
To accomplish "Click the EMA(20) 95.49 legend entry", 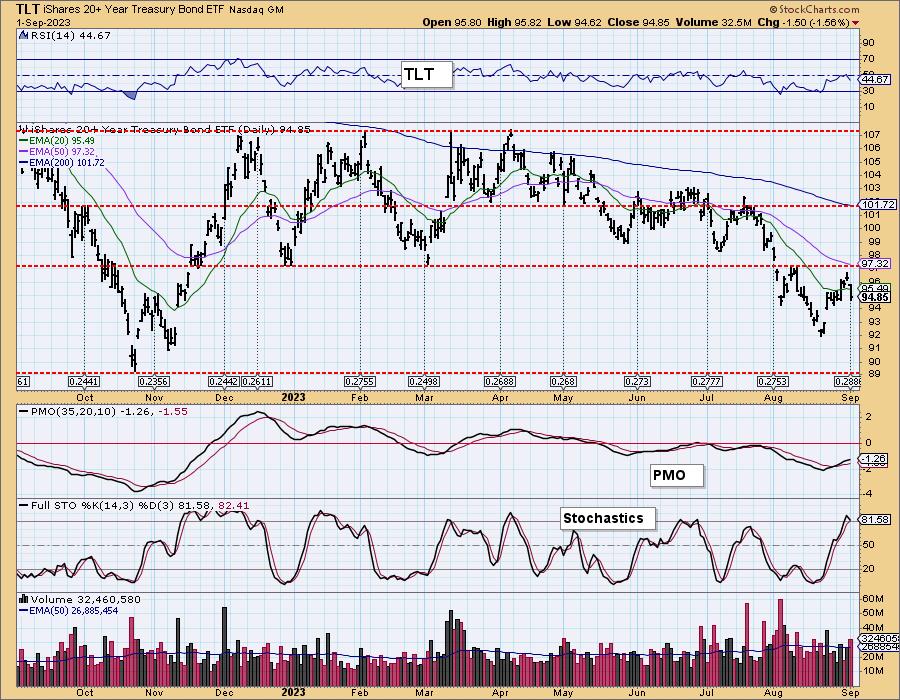I will coord(57,141).
